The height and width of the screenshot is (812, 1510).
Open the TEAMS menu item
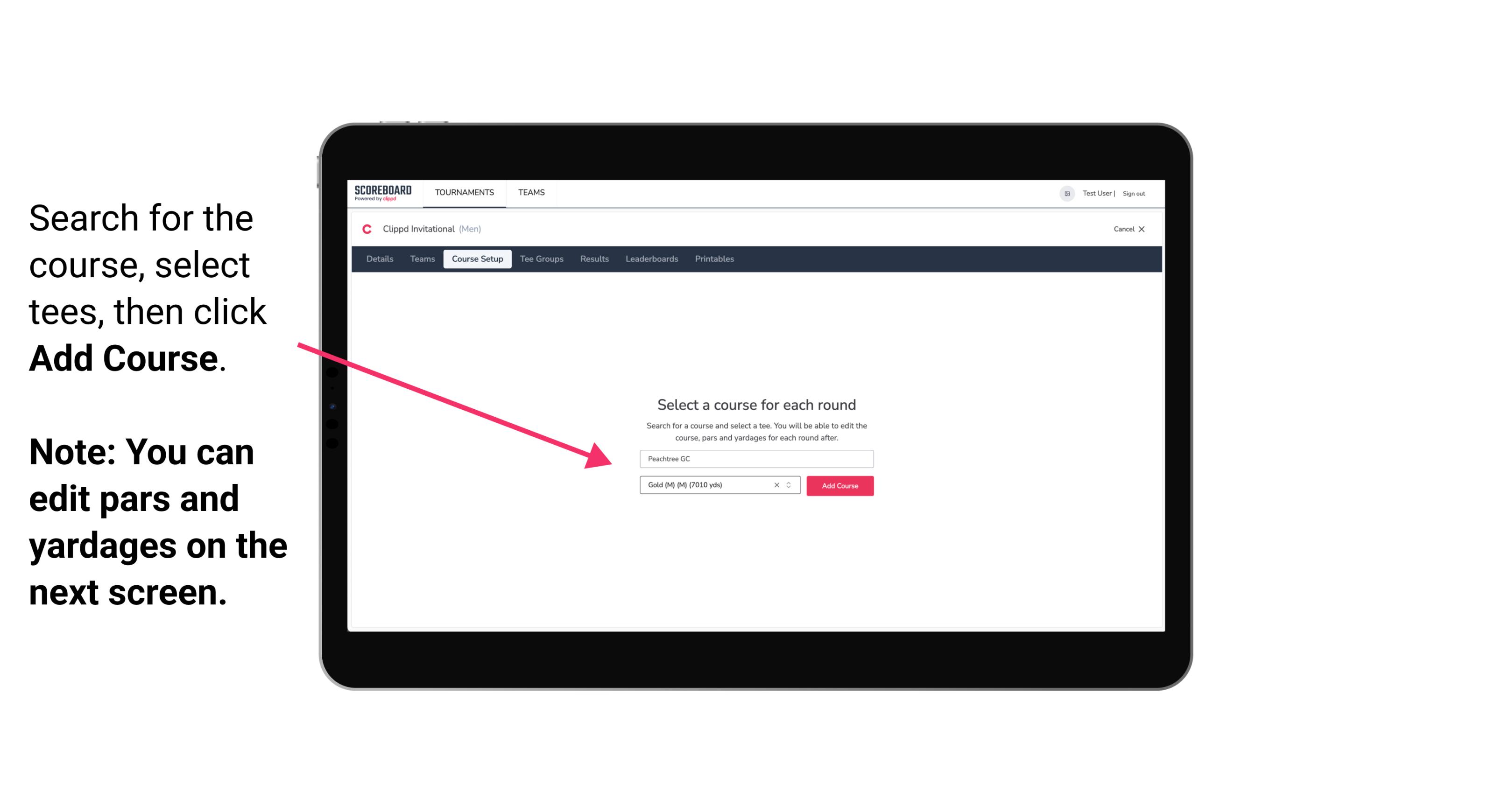tap(530, 192)
